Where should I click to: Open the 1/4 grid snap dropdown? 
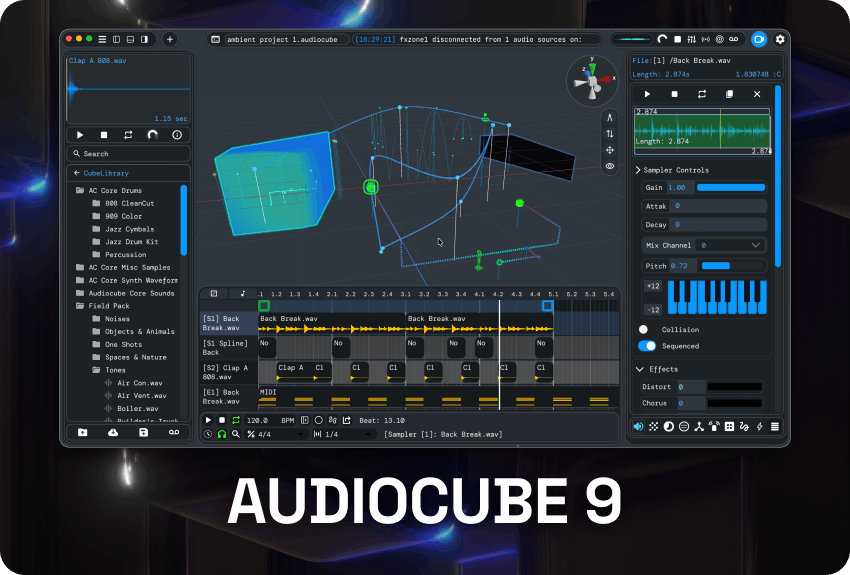click(344, 434)
